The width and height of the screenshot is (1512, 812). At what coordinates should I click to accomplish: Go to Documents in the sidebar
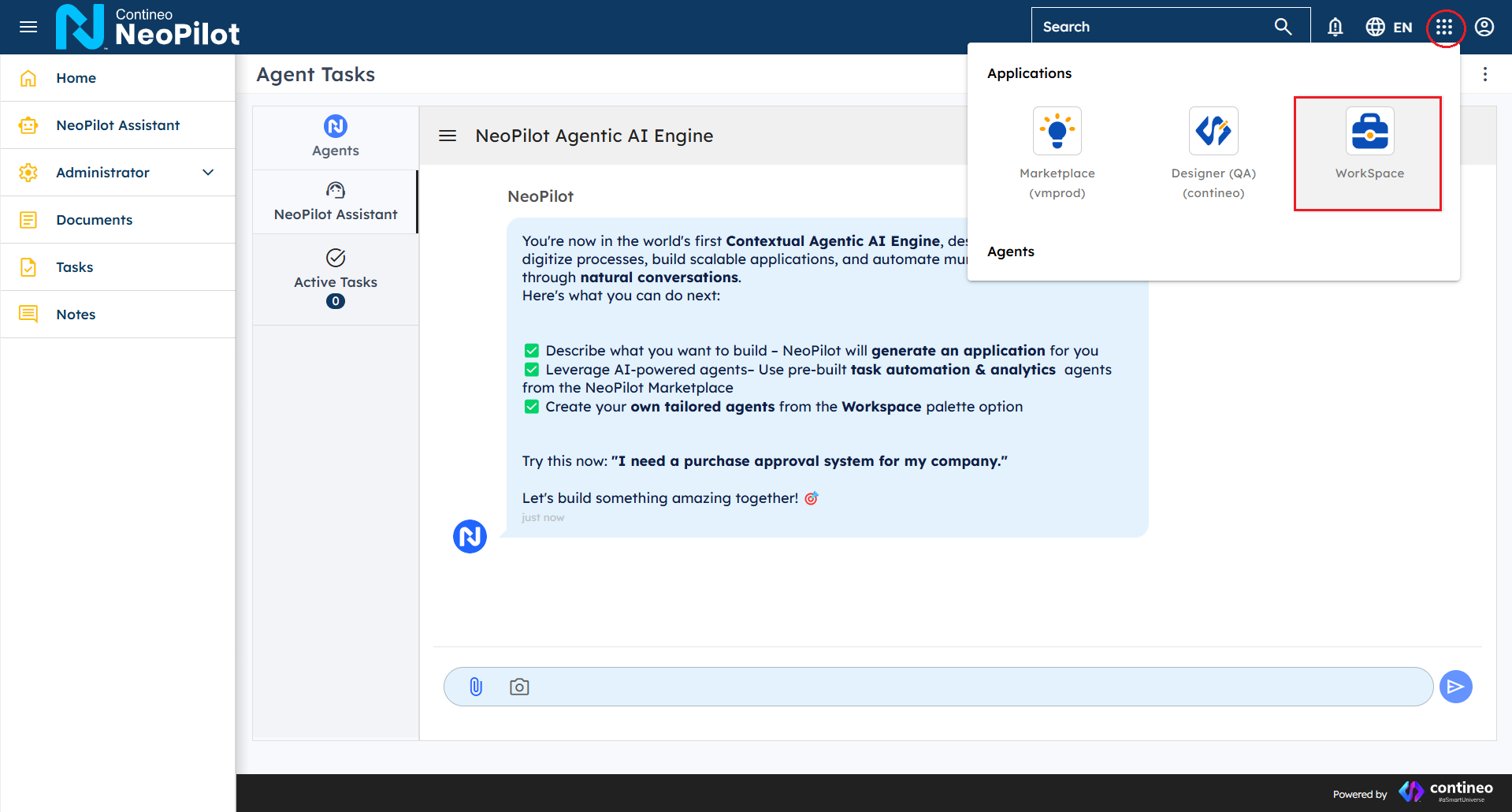click(94, 220)
